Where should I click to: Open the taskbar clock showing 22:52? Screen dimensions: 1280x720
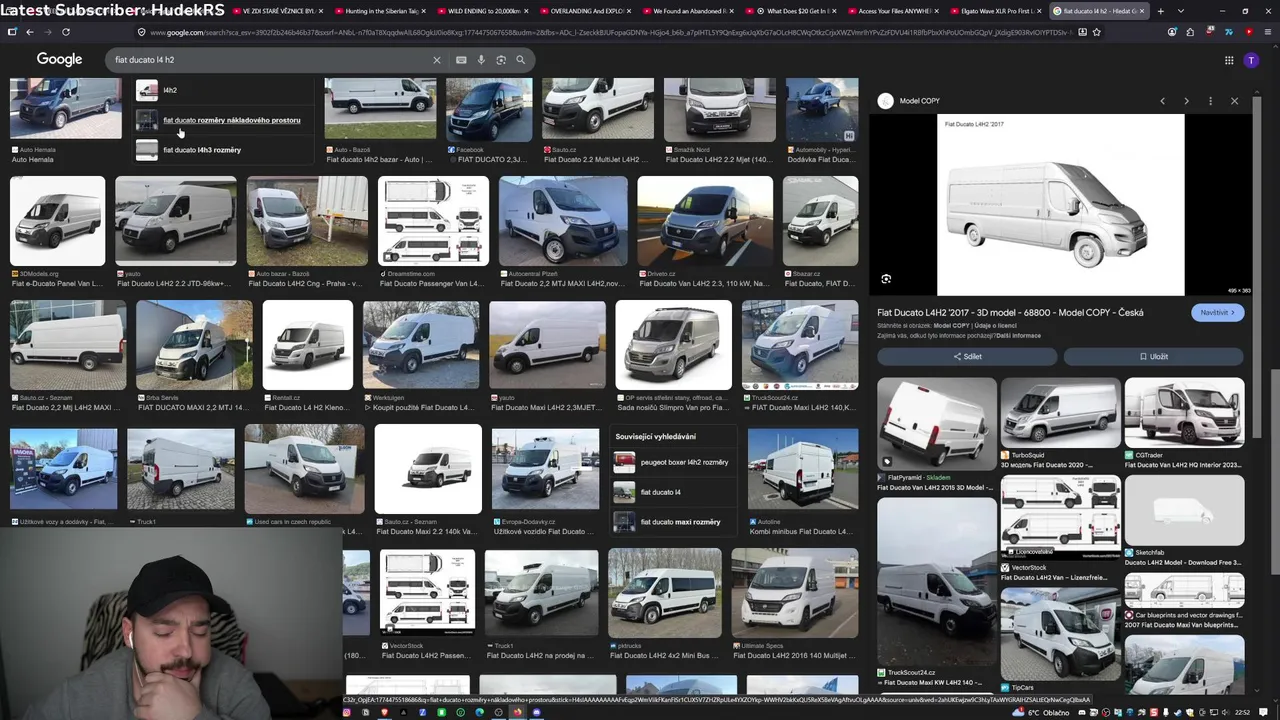[x=1242, y=712]
